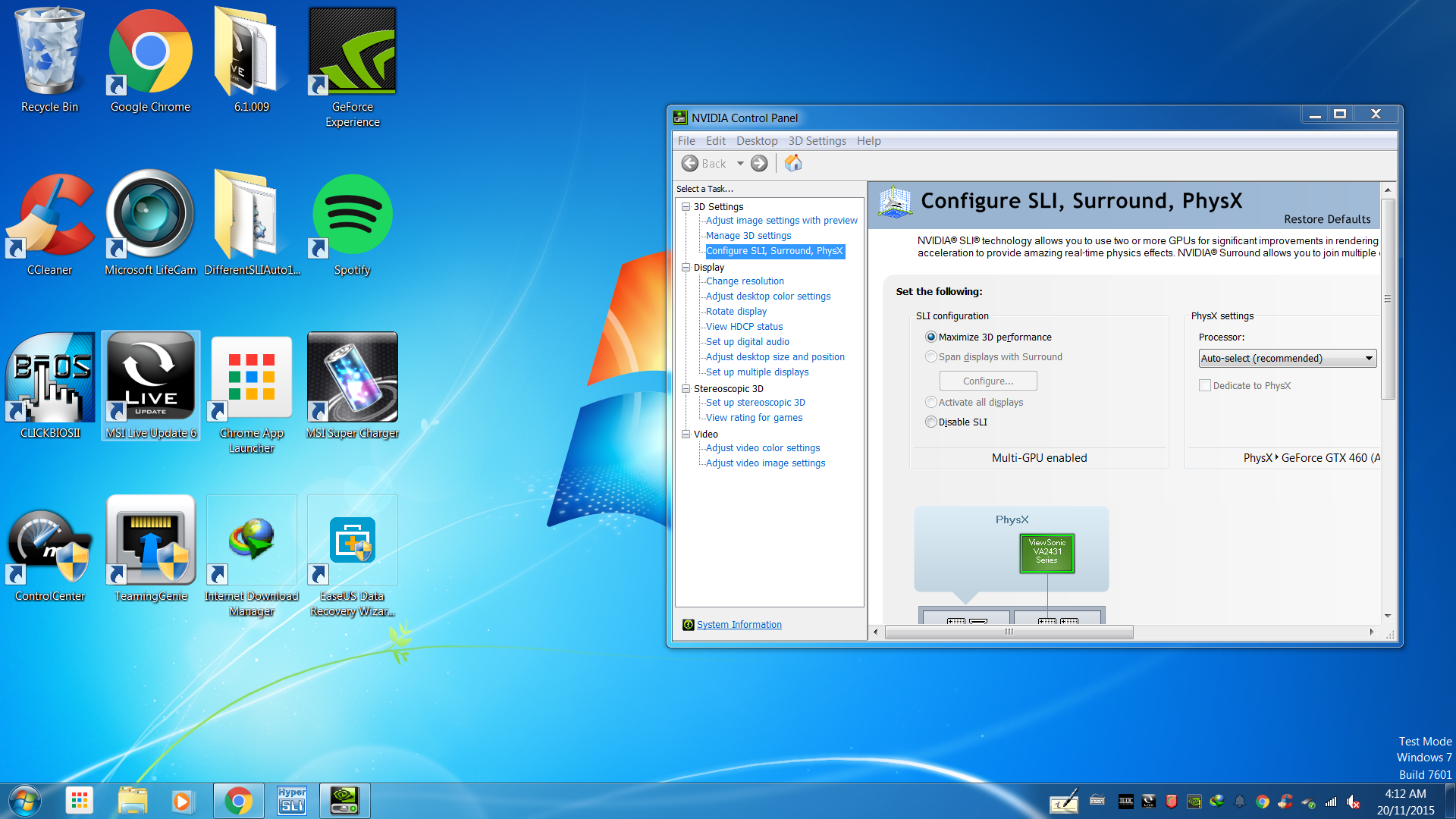
Task: Toggle Dedicate to PhysX checkbox
Action: click(x=1205, y=385)
